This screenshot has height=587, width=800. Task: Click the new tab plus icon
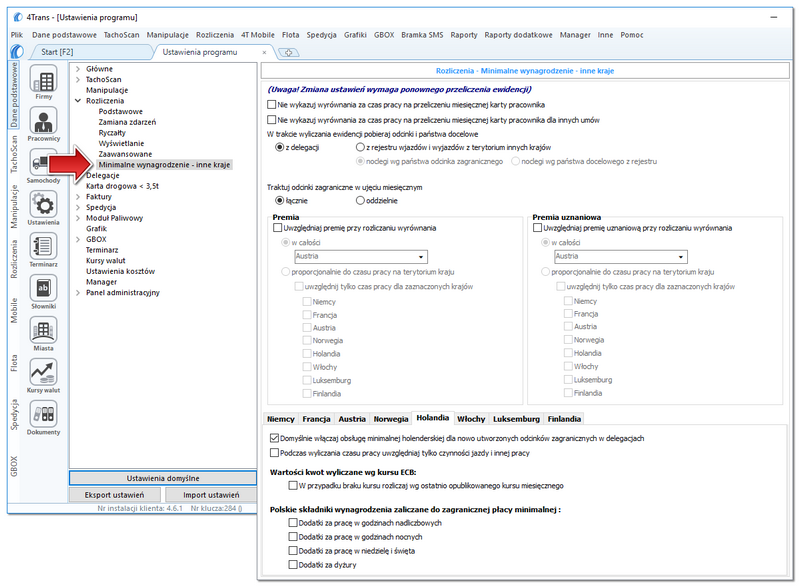pyautogui.click(x=288, y=52)
